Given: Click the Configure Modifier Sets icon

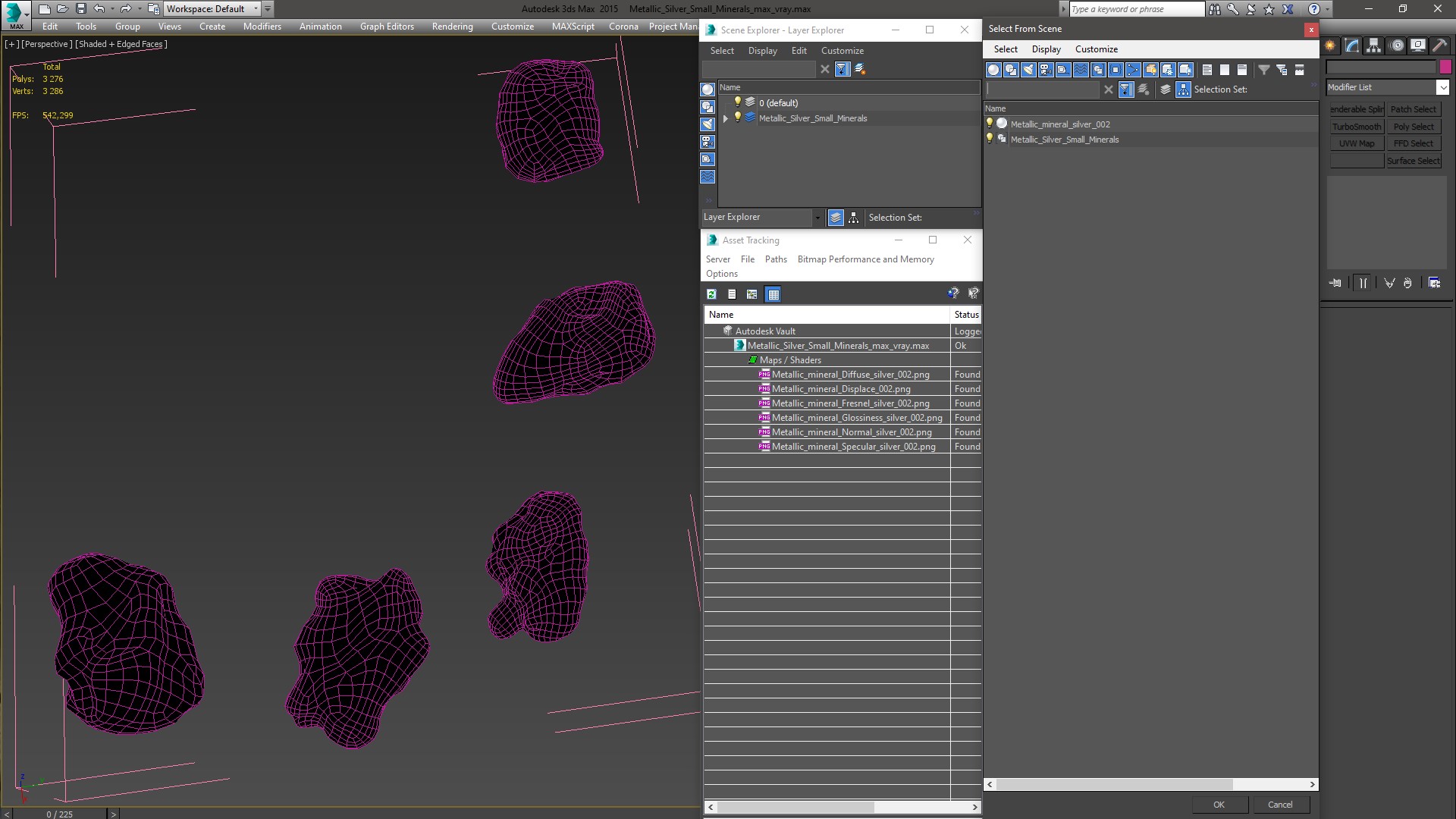Looking at the screenshot, I should click(x=1434, y=283).
